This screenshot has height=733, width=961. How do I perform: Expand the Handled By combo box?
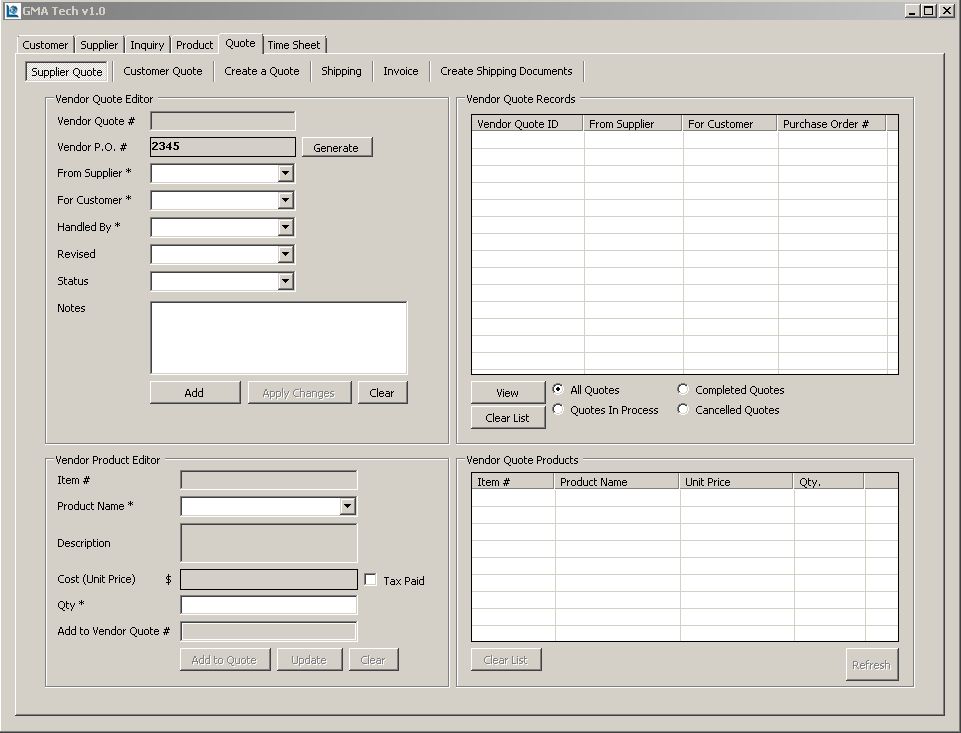click(285, 228)
